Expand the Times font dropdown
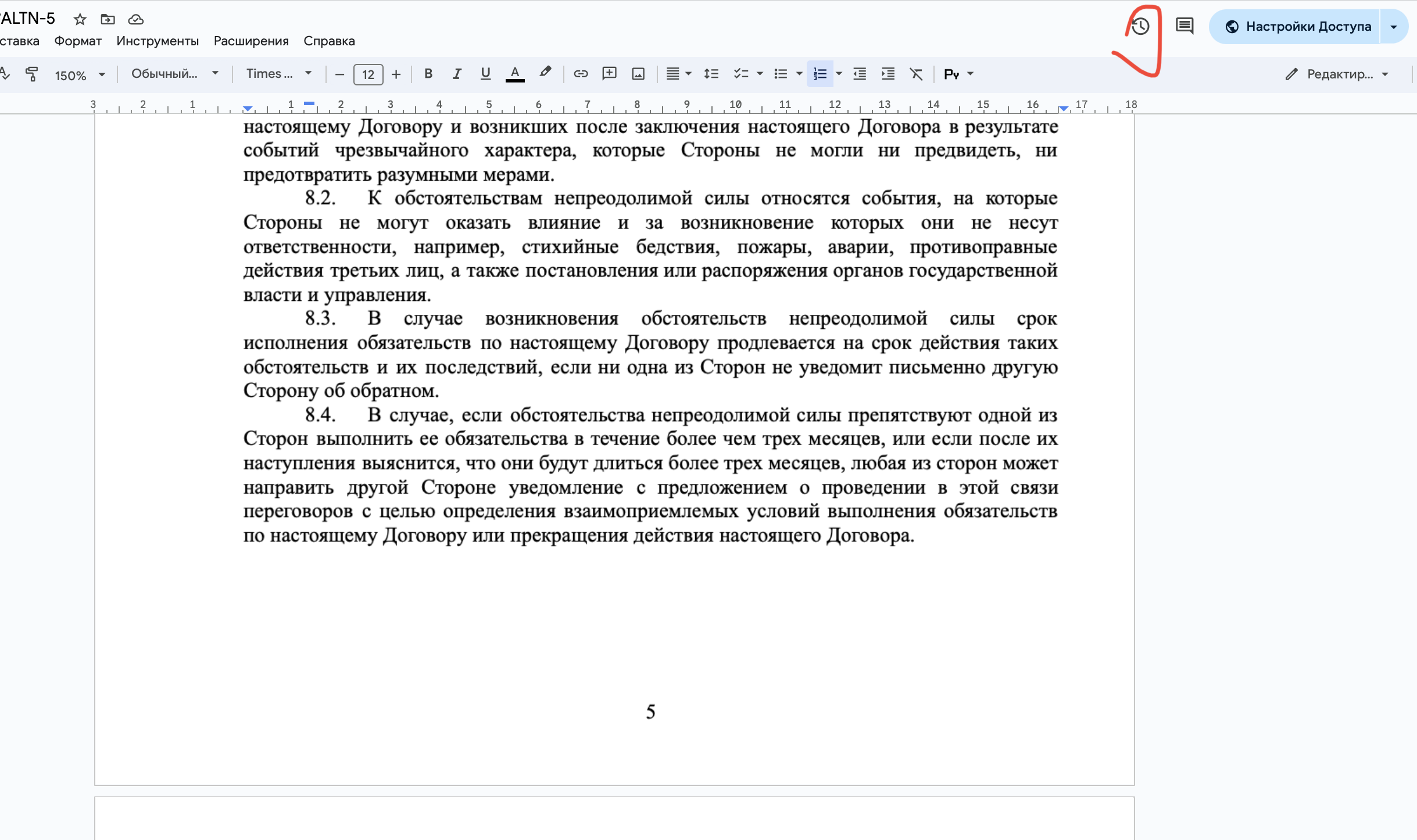 click(x=279, y=74)
